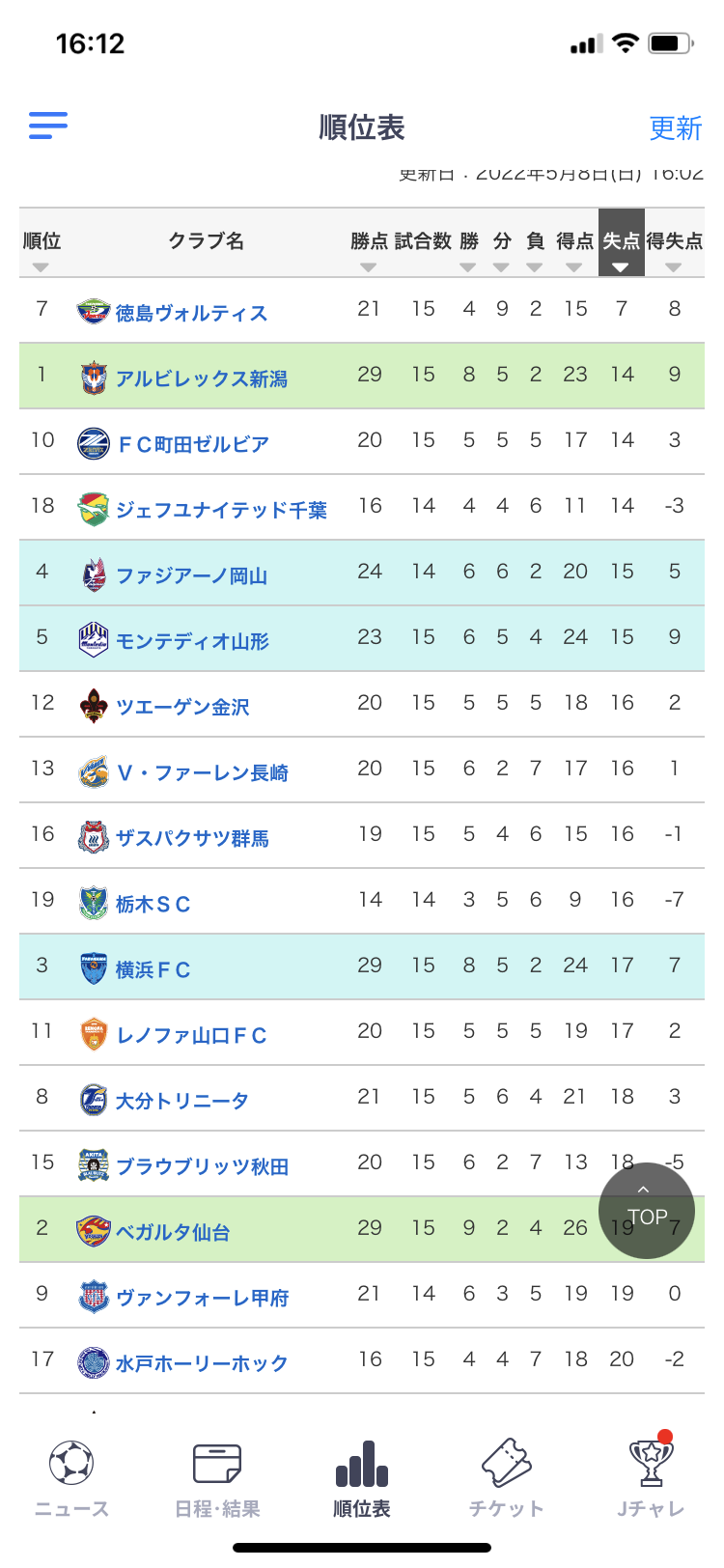Tap the Yokohama FC club crest

[93, 968]
